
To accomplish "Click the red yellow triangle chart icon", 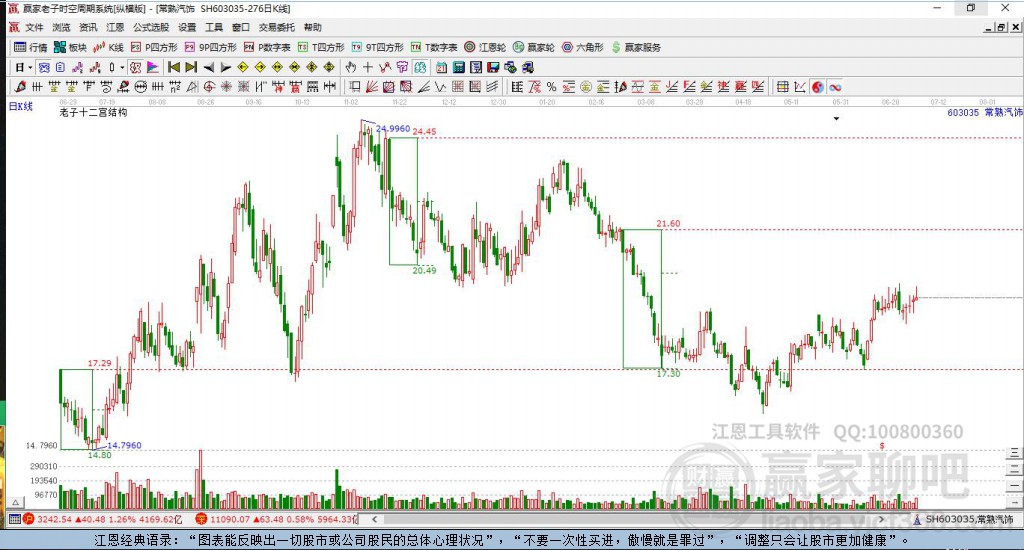I will [x=152, y=67].
